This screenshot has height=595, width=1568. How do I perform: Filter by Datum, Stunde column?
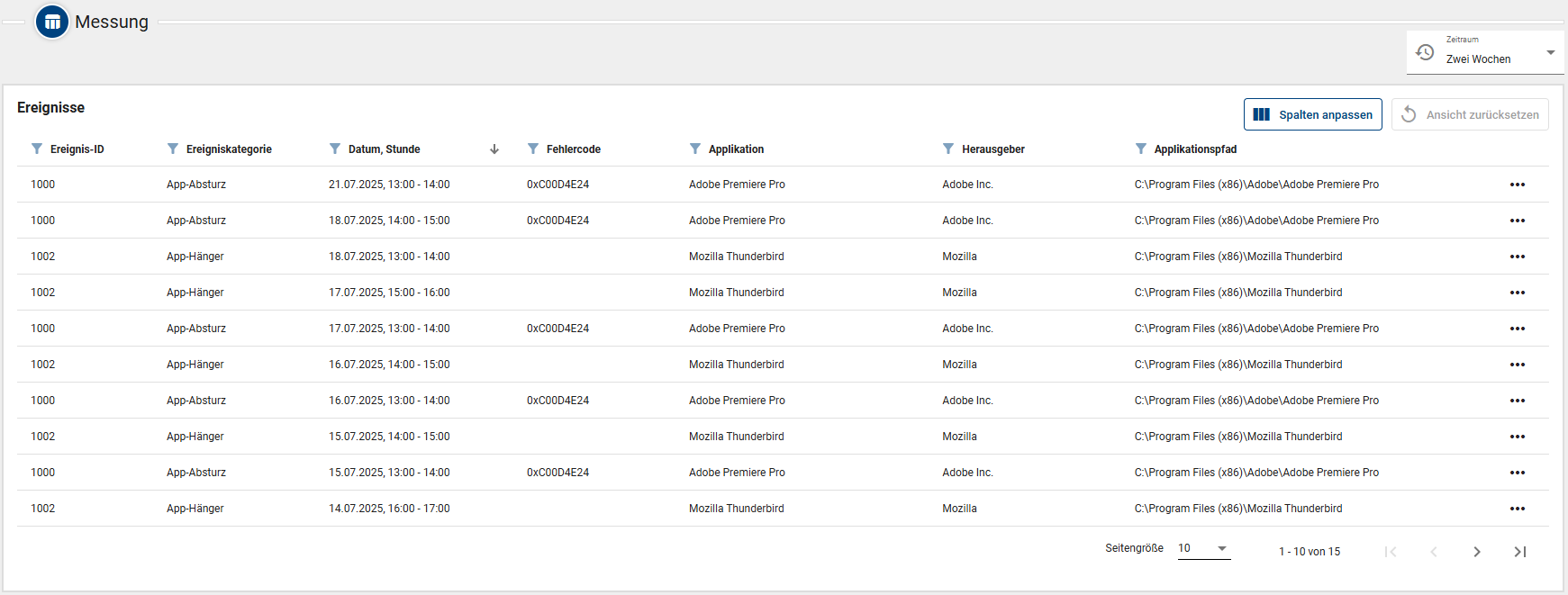(335, 149)
